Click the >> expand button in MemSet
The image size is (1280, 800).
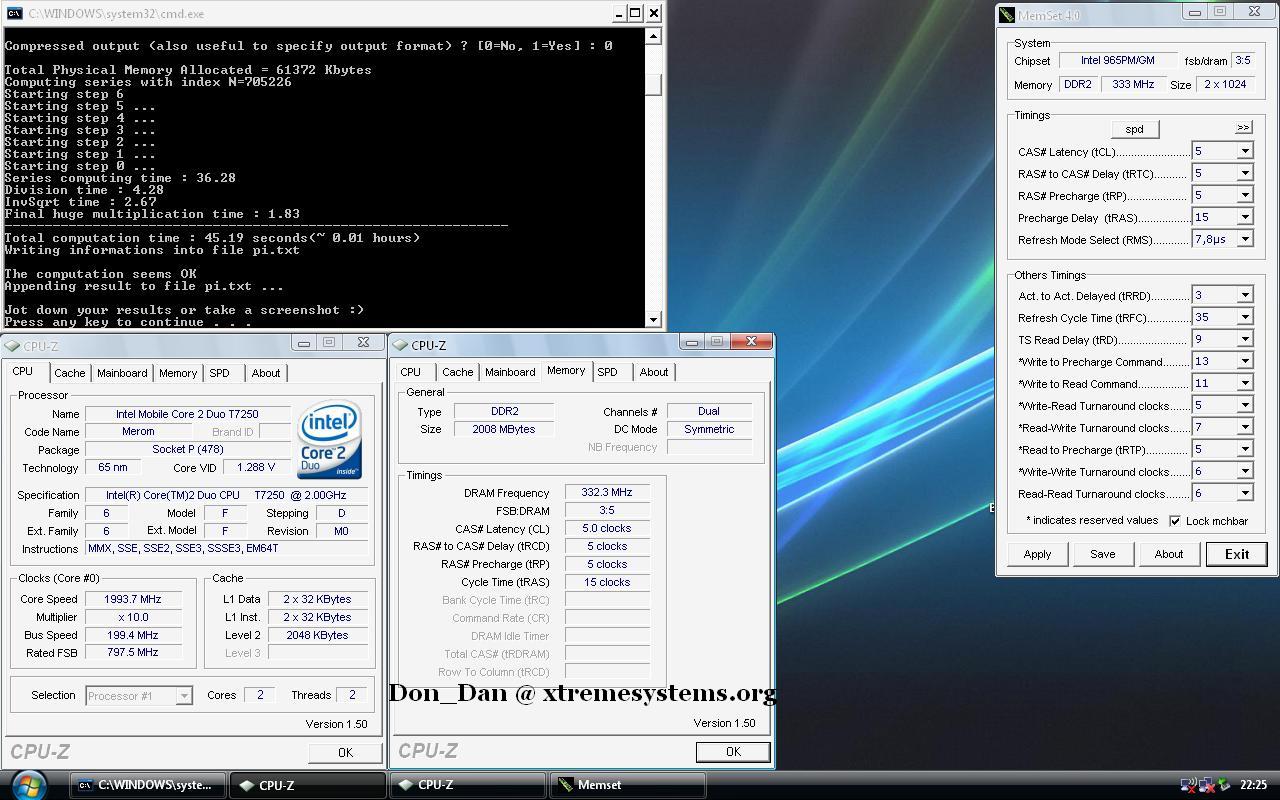(x=1243, y=128)
